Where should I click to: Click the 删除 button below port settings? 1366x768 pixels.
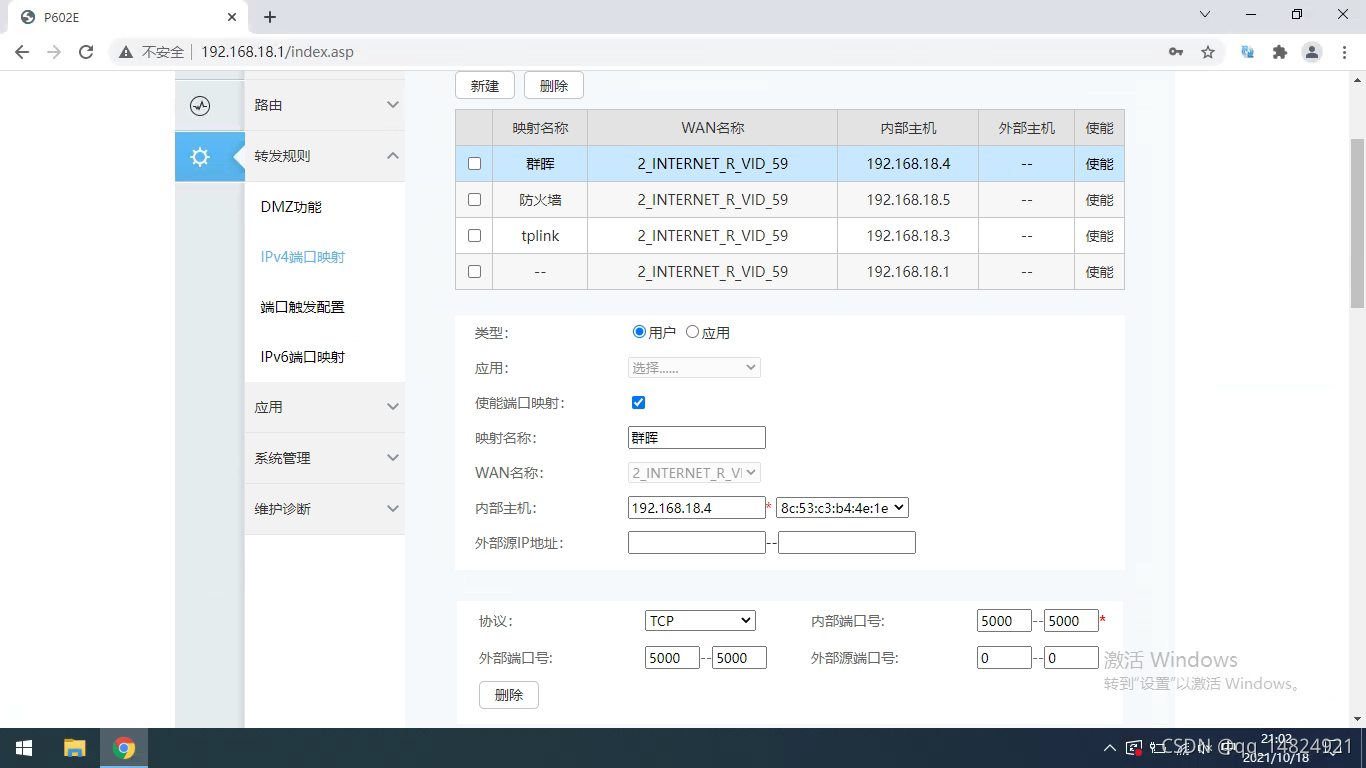click(509, 695)
